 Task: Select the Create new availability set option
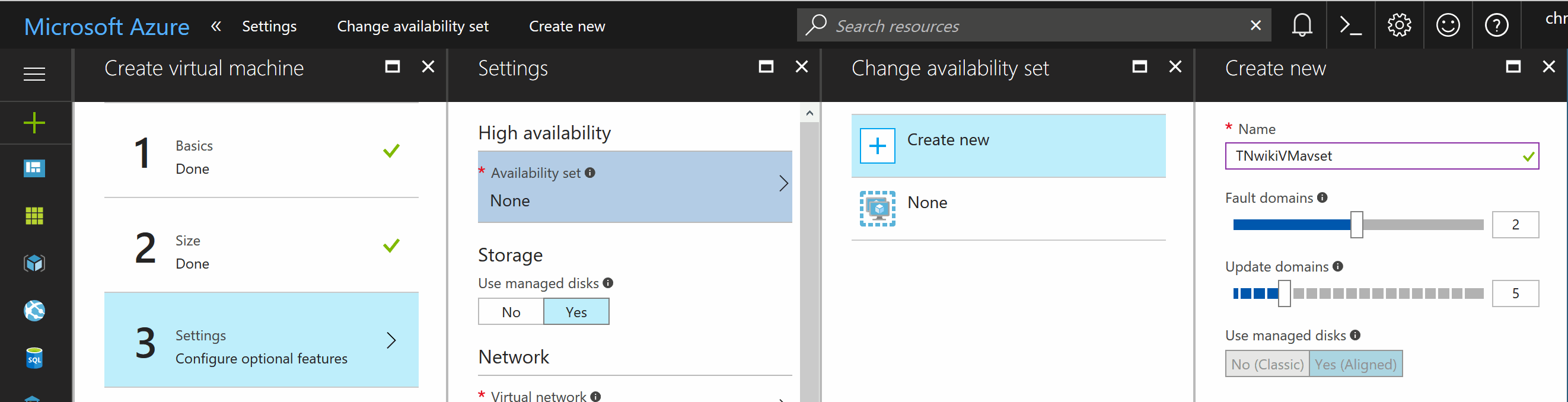[1009, 146]
